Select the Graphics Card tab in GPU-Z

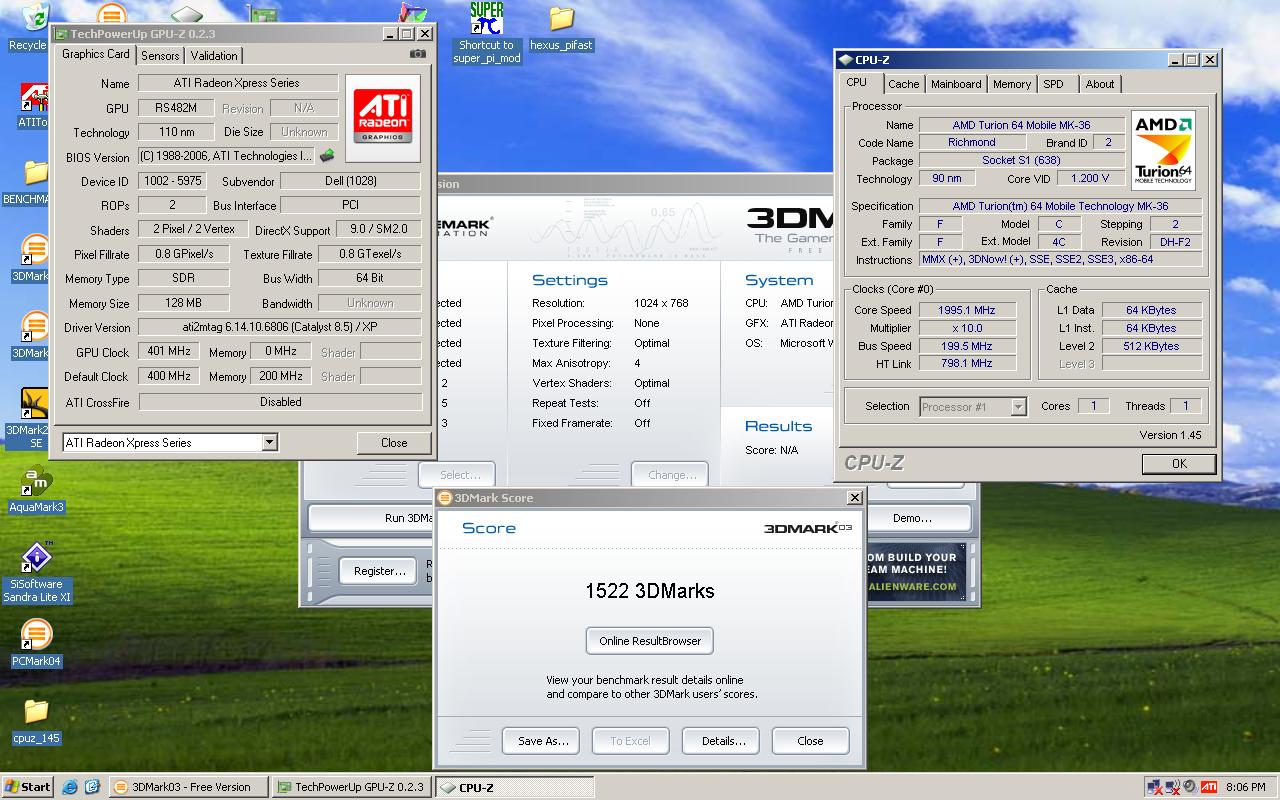click(96, 54)
